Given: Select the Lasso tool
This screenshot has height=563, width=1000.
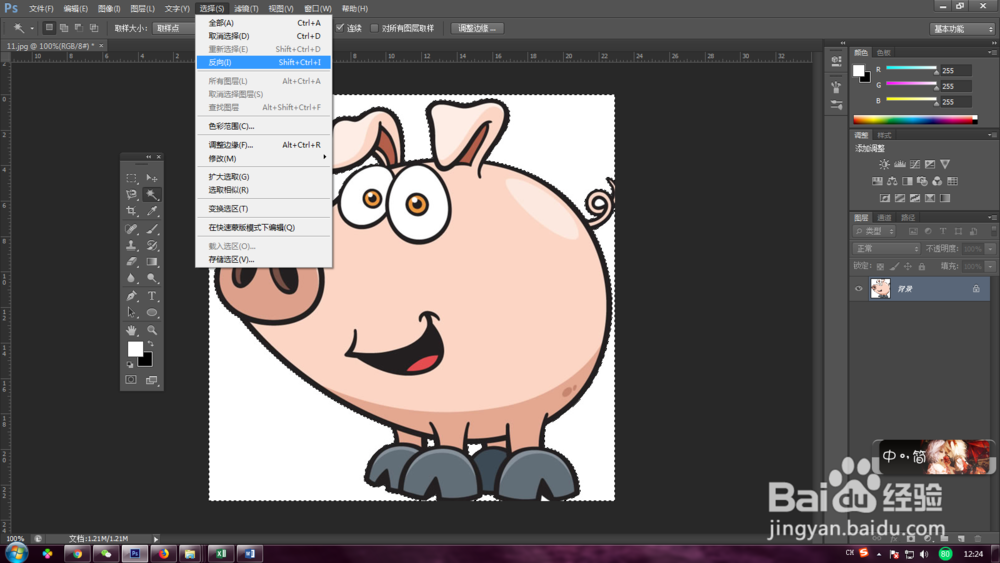Looking at the screenshot, I should click(131, 194).
